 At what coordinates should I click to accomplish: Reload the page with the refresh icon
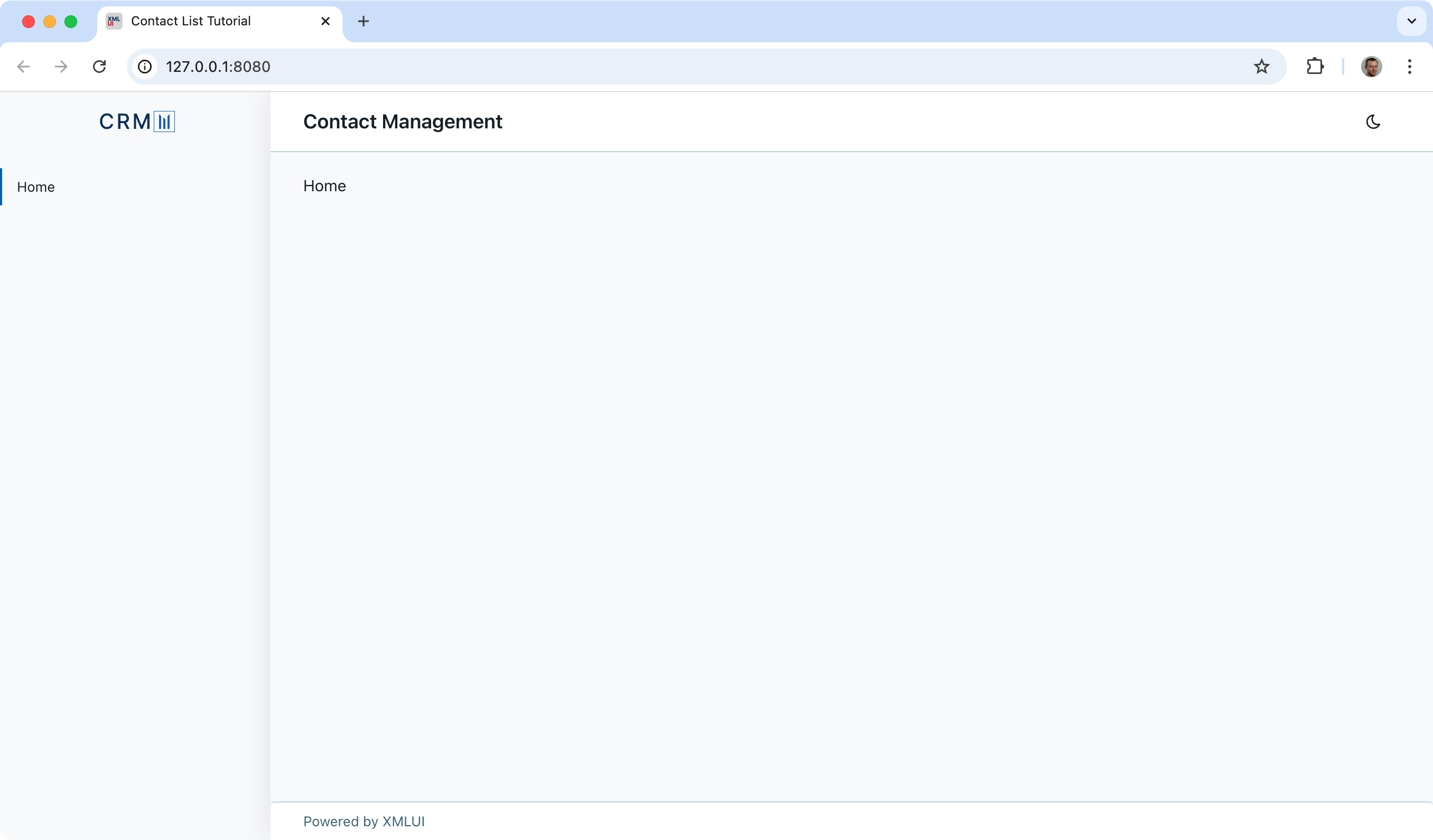click(x=99, y=67)
